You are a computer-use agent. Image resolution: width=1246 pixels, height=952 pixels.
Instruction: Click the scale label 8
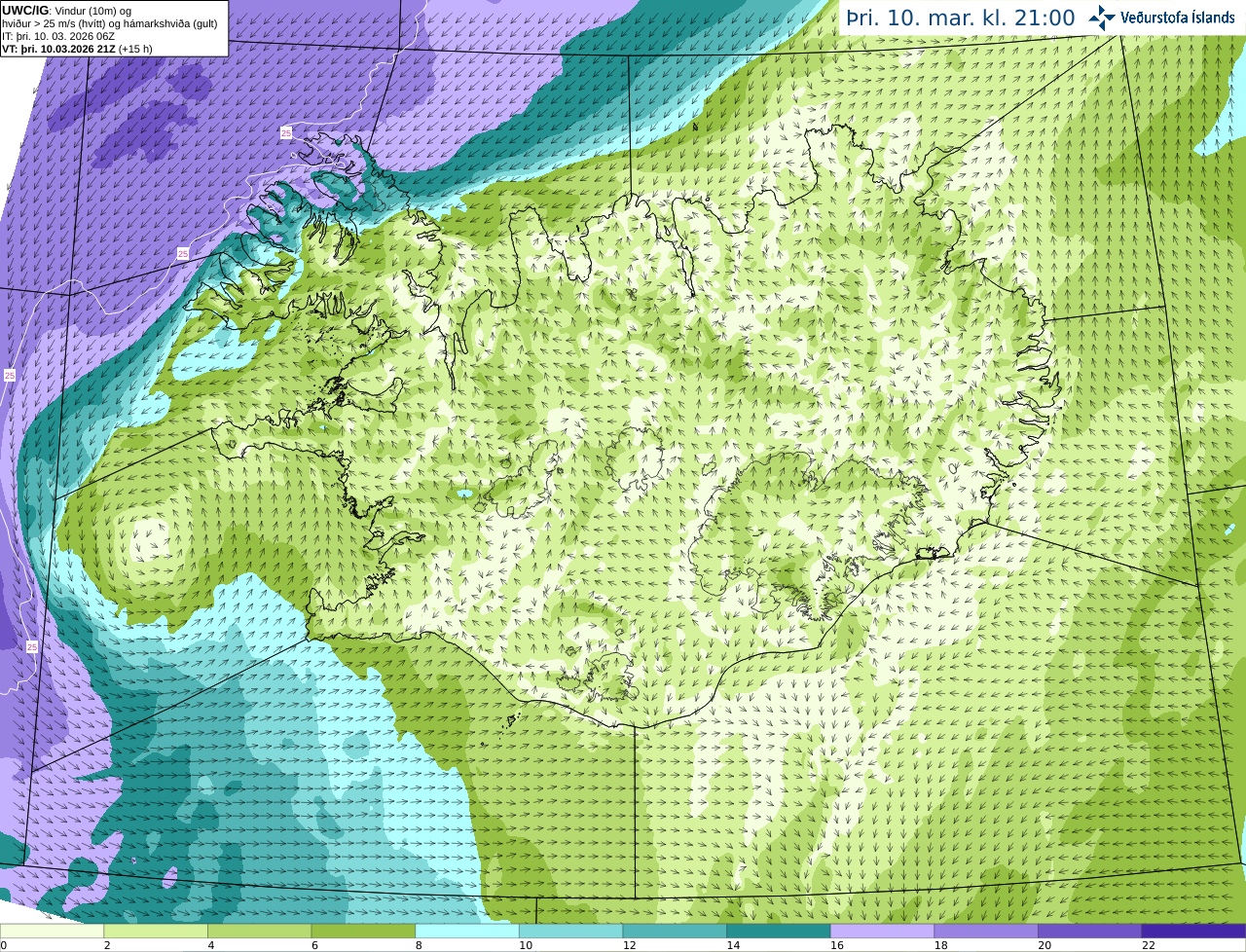coord(418,945)
